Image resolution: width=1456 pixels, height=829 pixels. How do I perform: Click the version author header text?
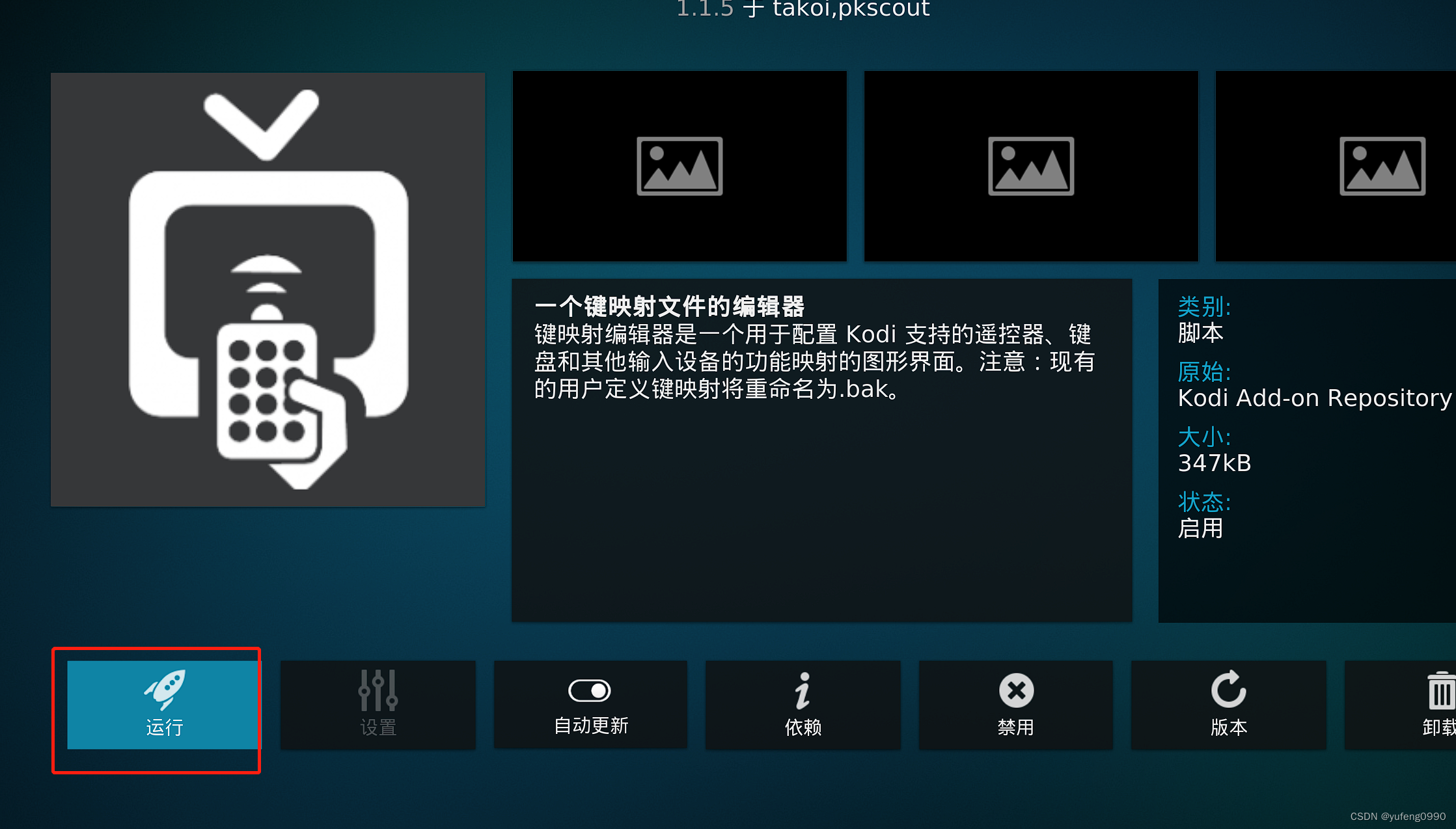pyautogui.click(x=803, y=9)
